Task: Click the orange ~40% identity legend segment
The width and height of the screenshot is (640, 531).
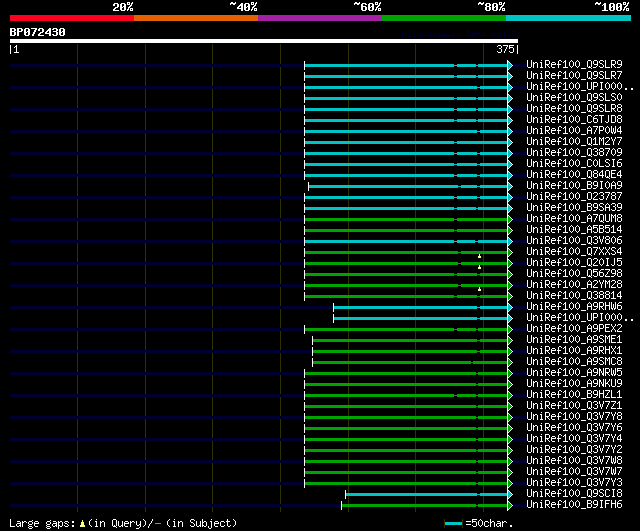Action: click(195, 18)
